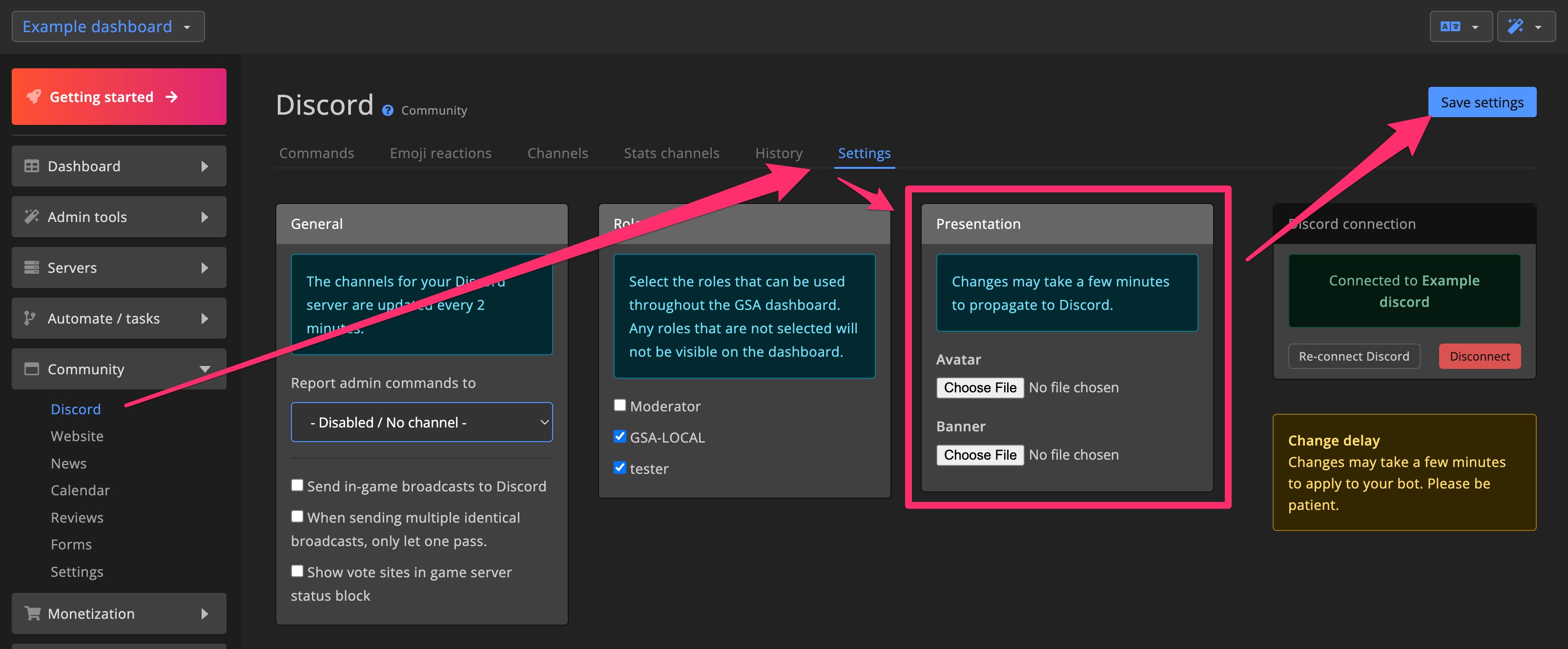Uncheck the GSA-LOCAL role
Viewport: 1568px width, 649px height.
click(x=619, y=436)
